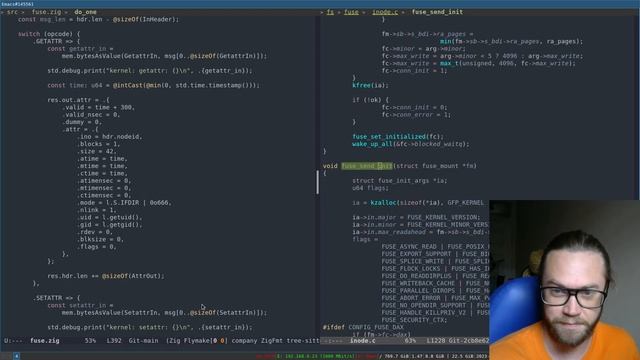Click the '.uid = l.getuid(),' line
Viewport: 640px width, 360px height.
pyautogui.click(x=109, y=218)
